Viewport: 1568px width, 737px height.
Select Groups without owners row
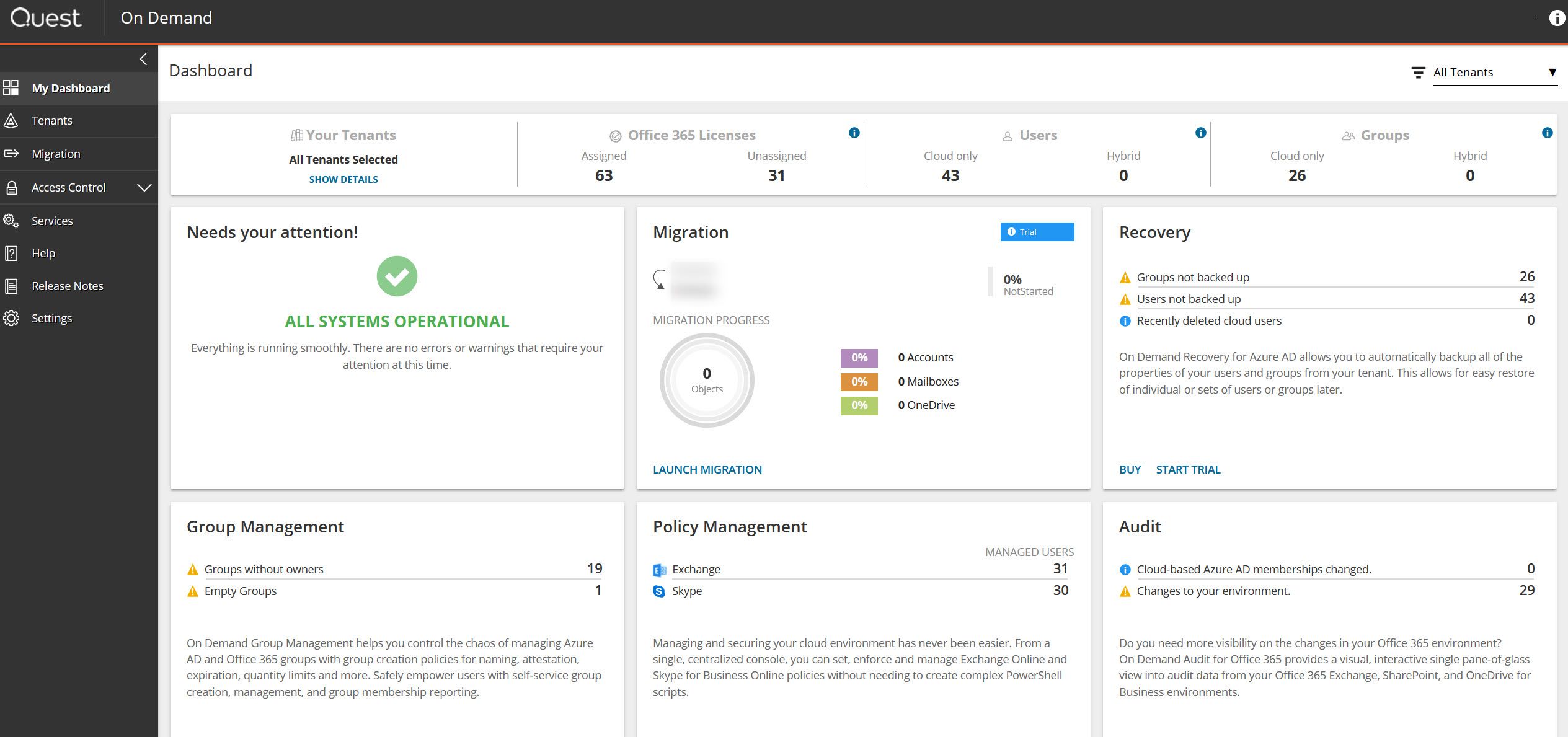click(x=394, y=569)
